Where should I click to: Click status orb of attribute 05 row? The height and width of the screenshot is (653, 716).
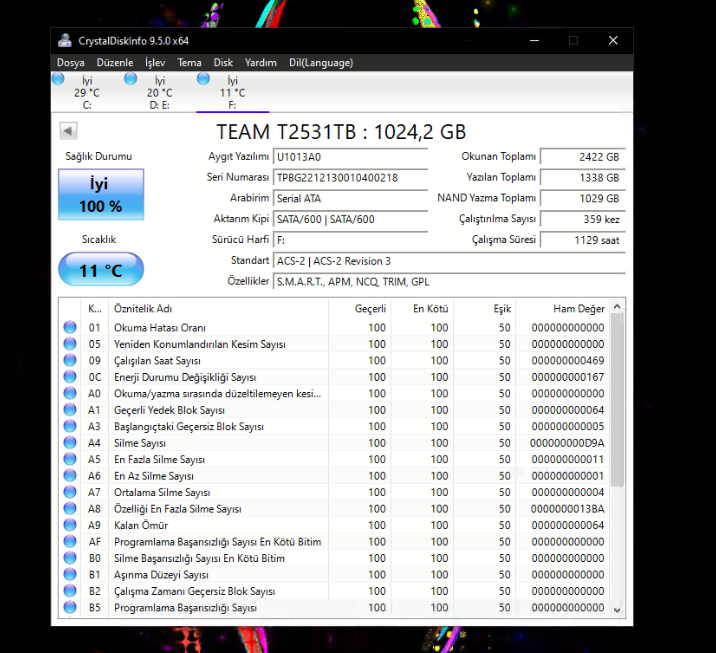tap(70, 343)
